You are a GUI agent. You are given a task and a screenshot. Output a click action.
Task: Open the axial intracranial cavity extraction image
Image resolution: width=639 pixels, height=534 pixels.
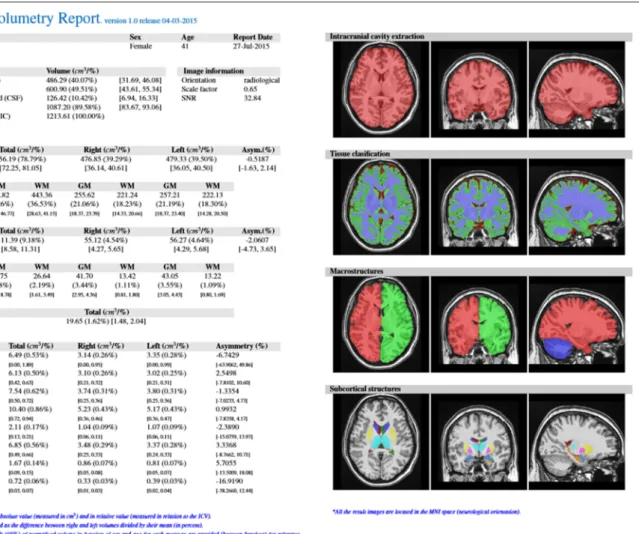point(381,89)
